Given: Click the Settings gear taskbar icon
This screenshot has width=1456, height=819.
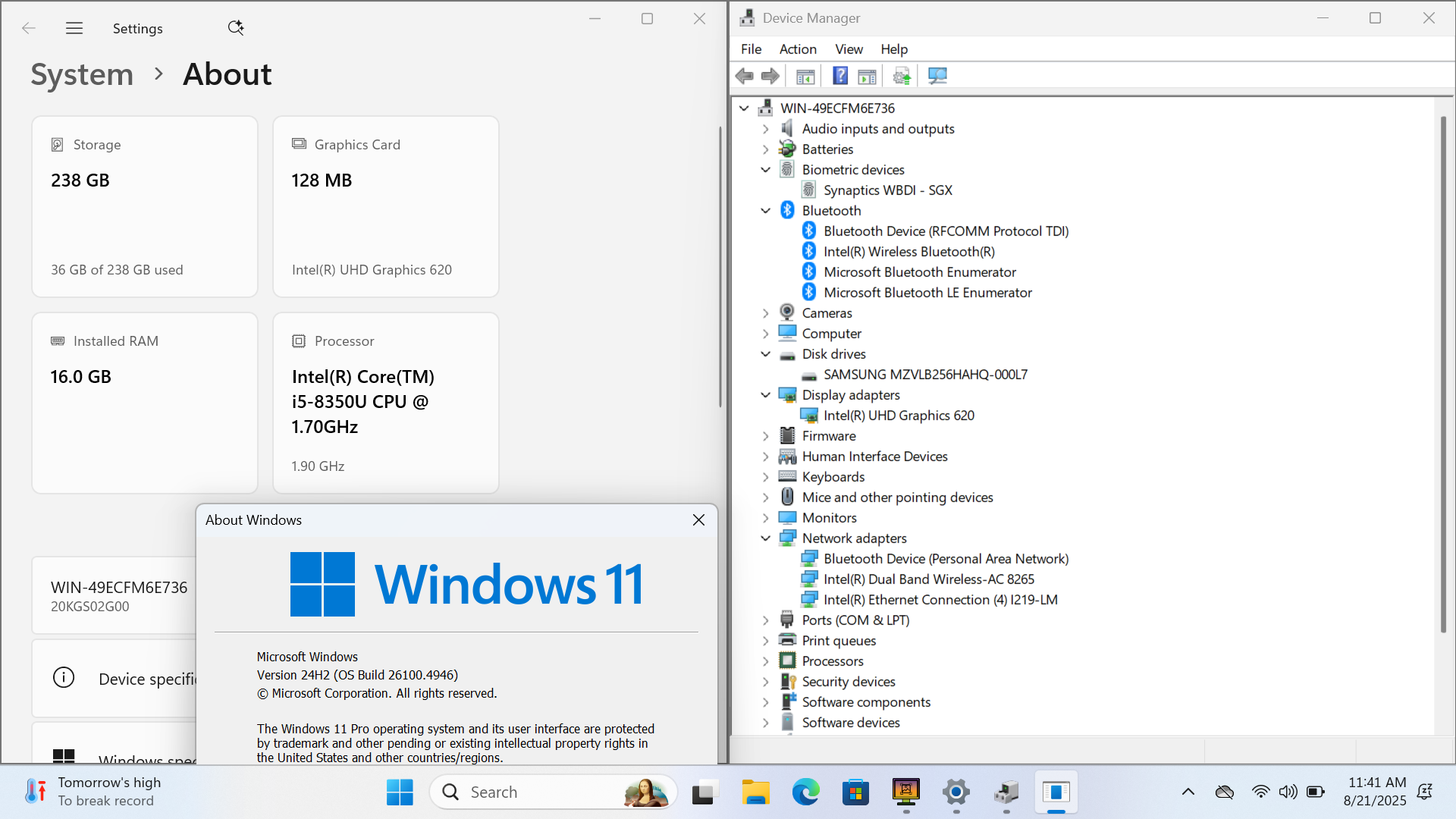Looking at the screenshot, I should 956,792.
